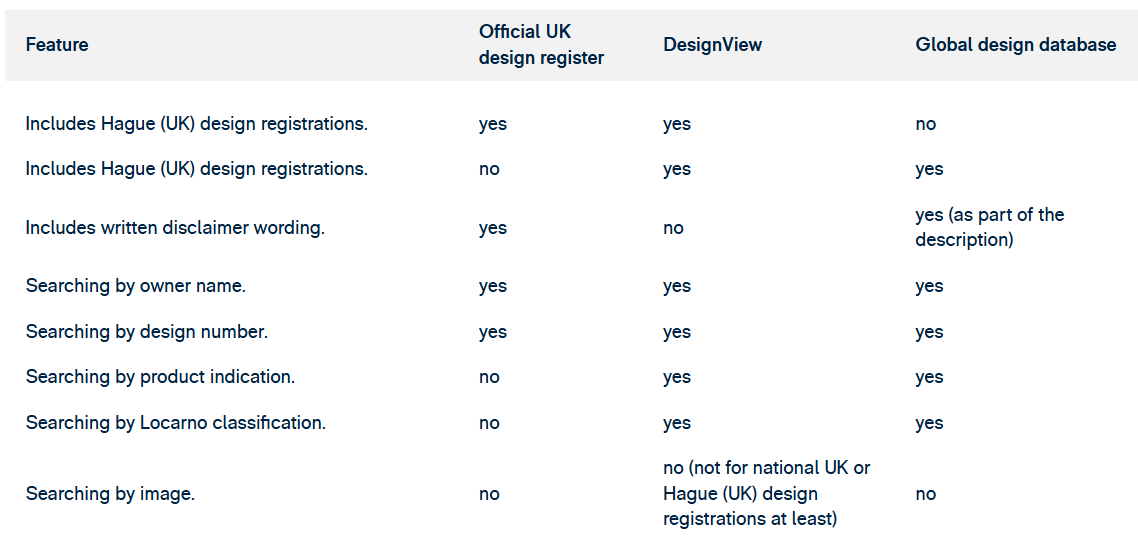Click Official UK register "no" for image search
1138x540 pixels.
click(x=489, y=494)
